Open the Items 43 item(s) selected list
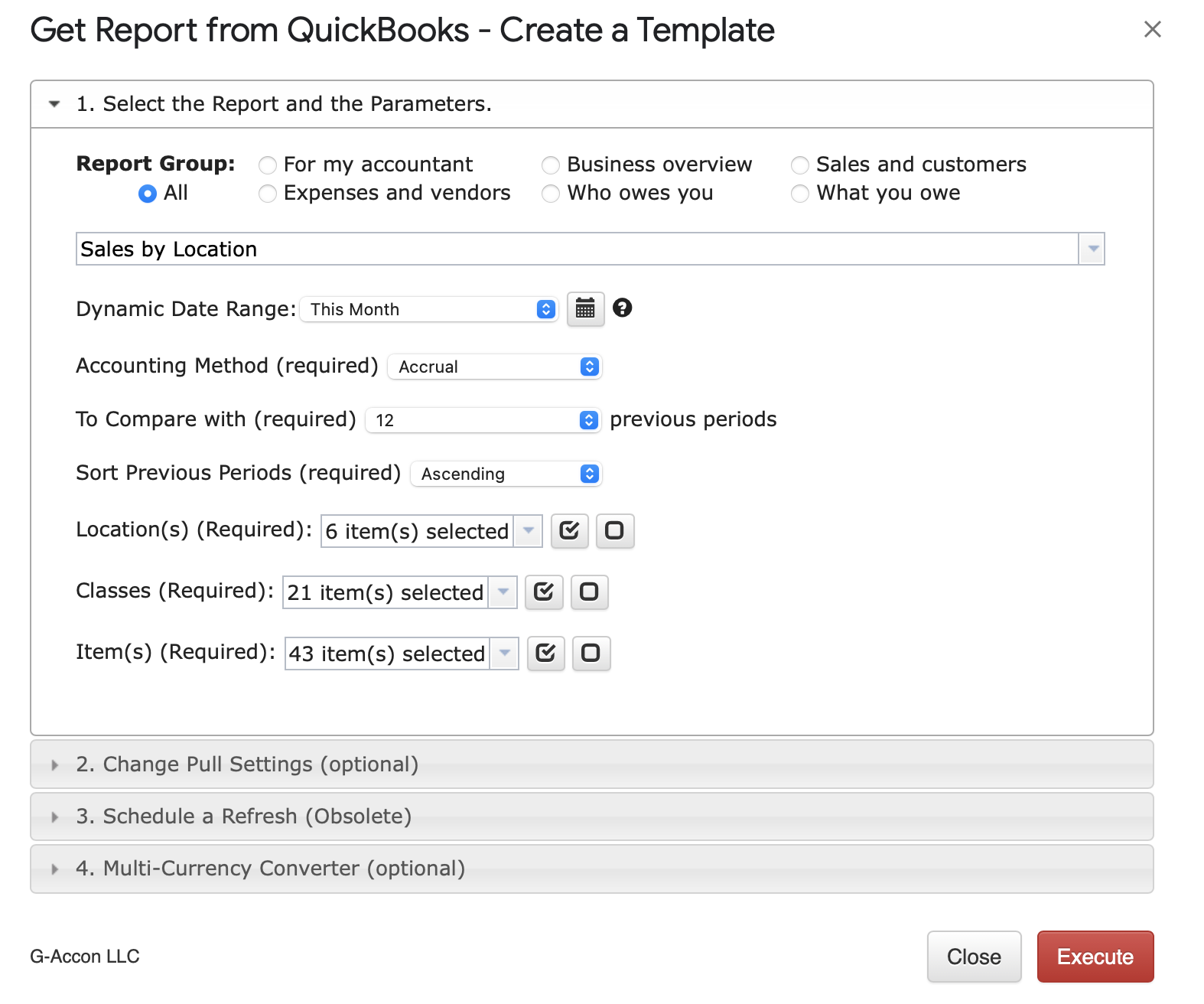 (402, 654)
